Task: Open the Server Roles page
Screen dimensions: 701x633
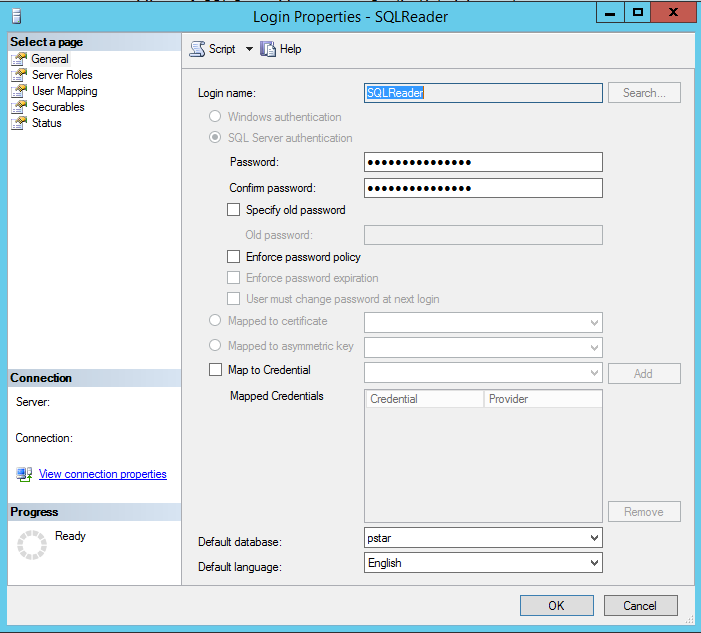Action: point(62,75)
